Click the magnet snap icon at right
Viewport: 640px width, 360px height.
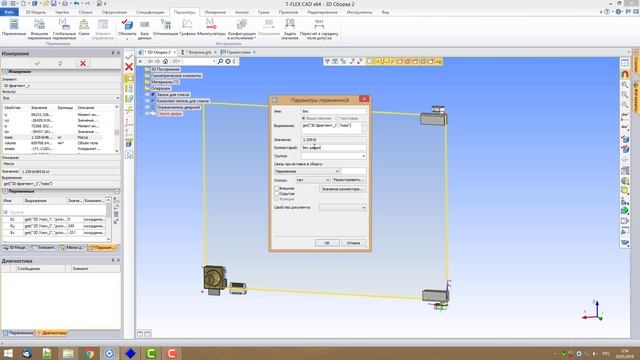[x=625, y=74]
